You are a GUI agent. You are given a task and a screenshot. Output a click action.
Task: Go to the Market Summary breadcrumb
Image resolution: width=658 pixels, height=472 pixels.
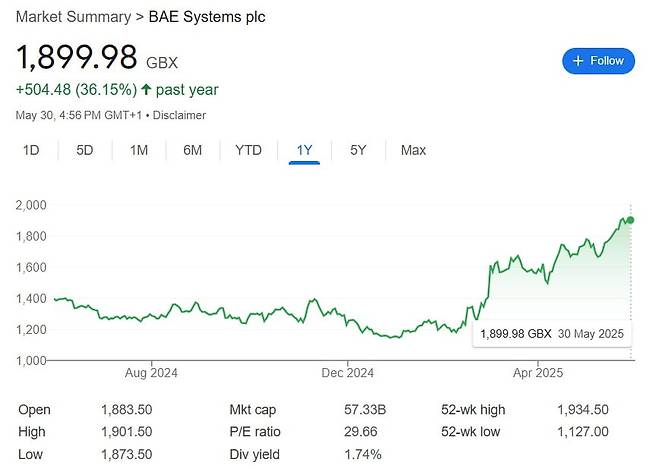[73, 17]
